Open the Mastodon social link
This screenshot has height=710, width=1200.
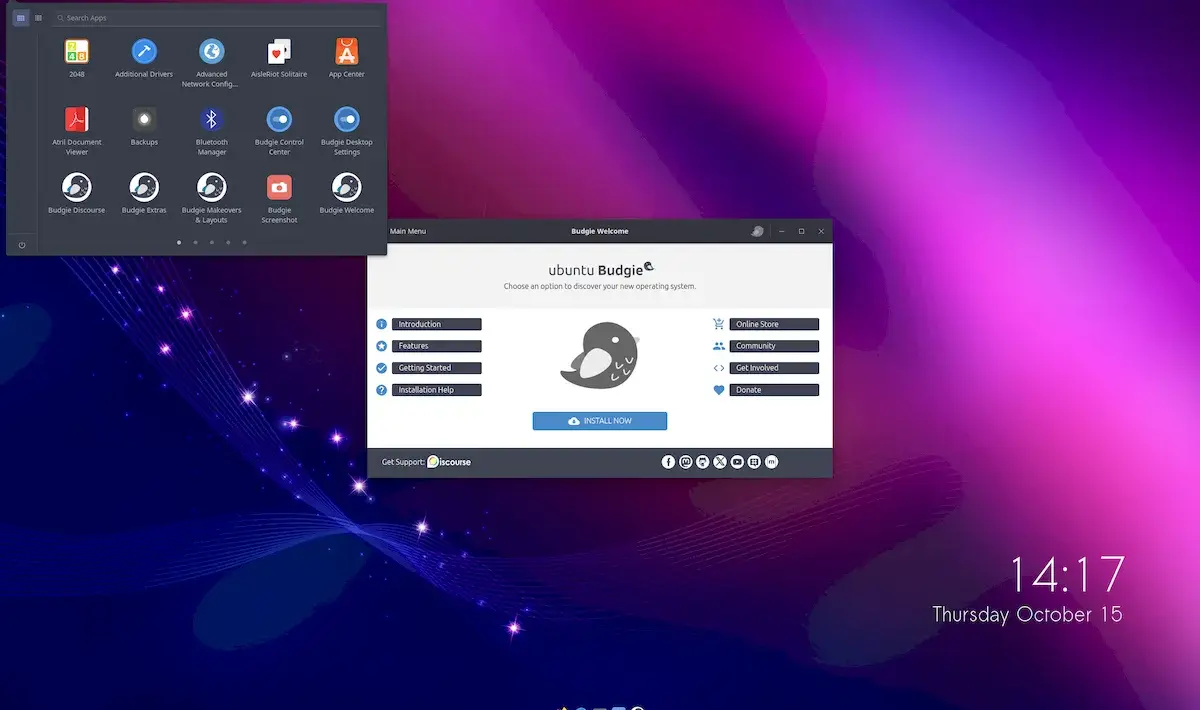coord(686,462)
